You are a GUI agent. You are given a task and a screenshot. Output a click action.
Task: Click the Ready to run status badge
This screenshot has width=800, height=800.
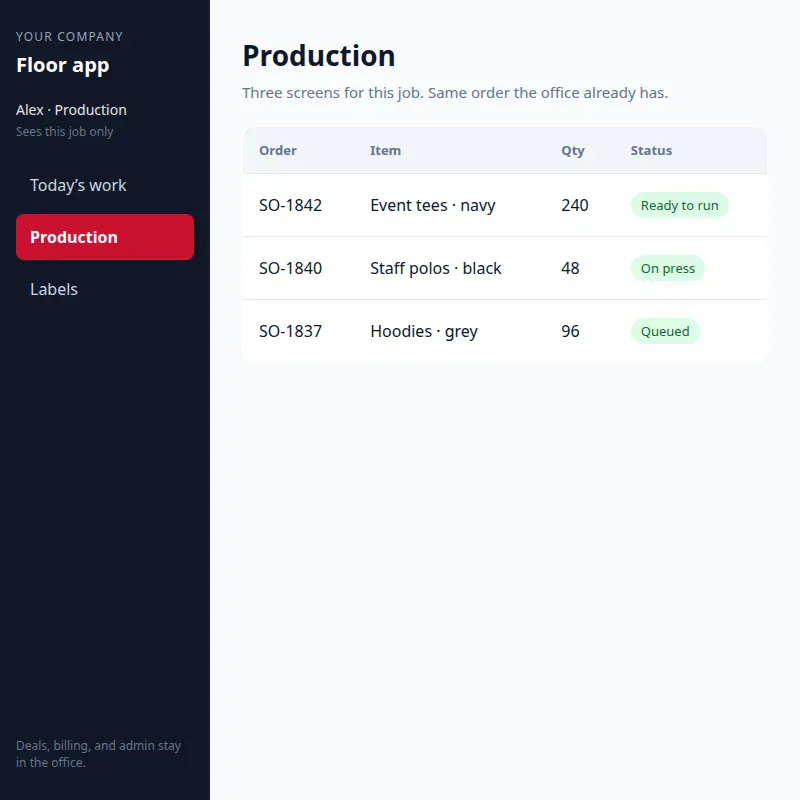coord(680,205)
